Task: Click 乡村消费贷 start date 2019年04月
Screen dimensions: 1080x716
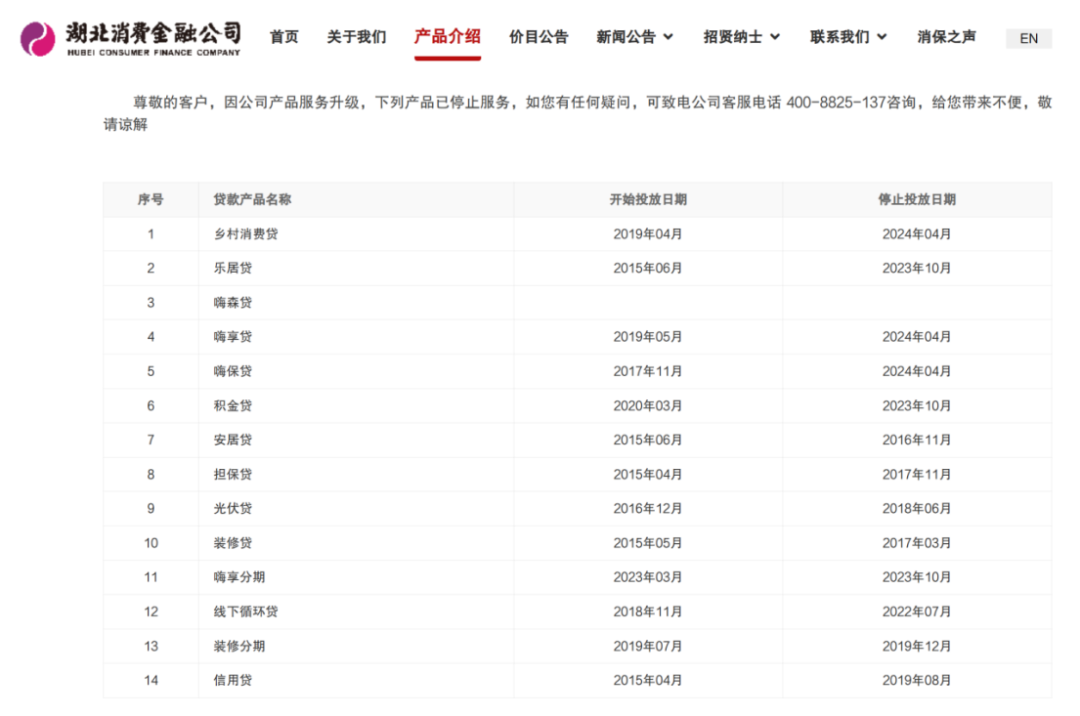Action: click(x=647, y=234)
